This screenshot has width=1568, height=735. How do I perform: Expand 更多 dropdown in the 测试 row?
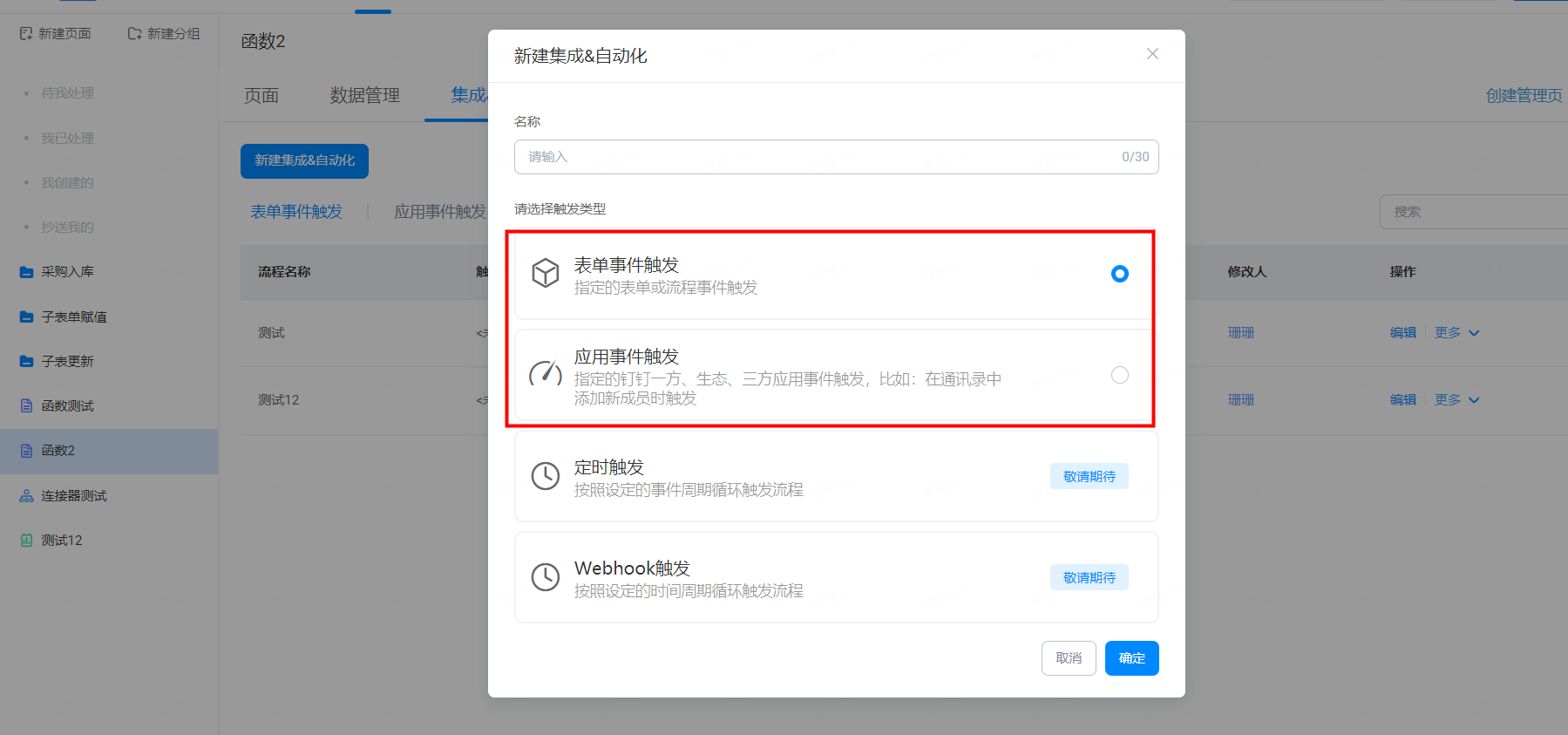click(1457, 333)
